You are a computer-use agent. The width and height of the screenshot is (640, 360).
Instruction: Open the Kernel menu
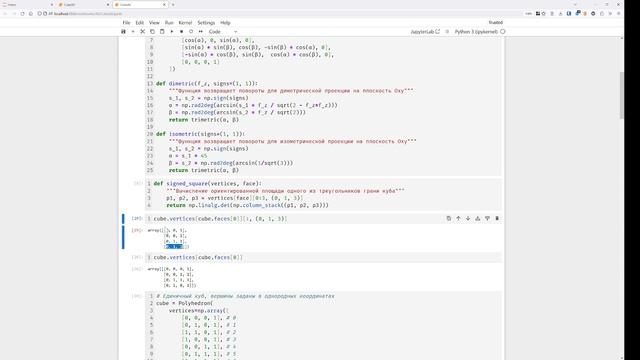185,23
